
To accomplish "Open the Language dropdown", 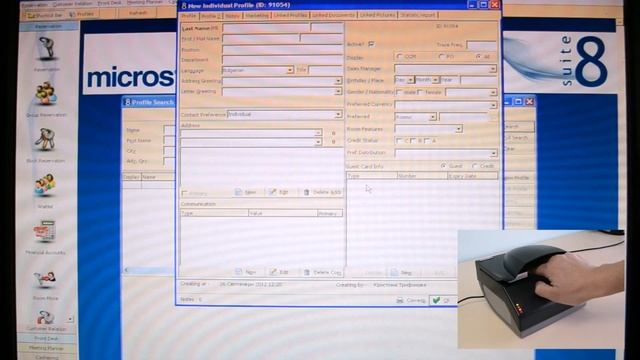I will tap(289, 70).
